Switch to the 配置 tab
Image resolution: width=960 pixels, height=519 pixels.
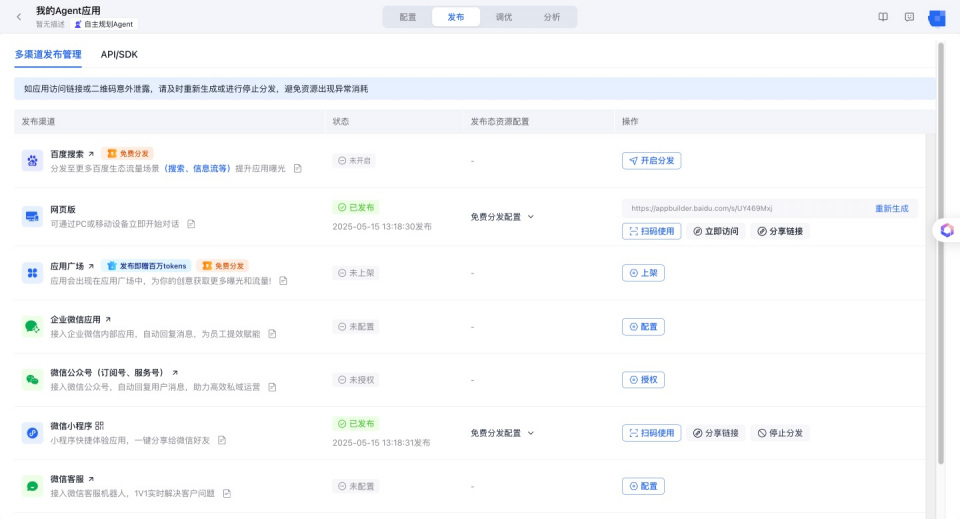click(408, 17)
